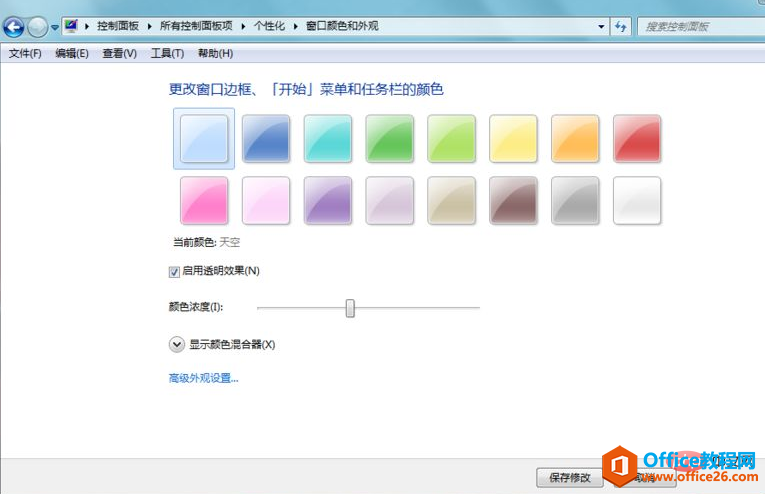Select the white frost color swatch
This screenshot has width=765, height=494.
click(x=637, y=200)
